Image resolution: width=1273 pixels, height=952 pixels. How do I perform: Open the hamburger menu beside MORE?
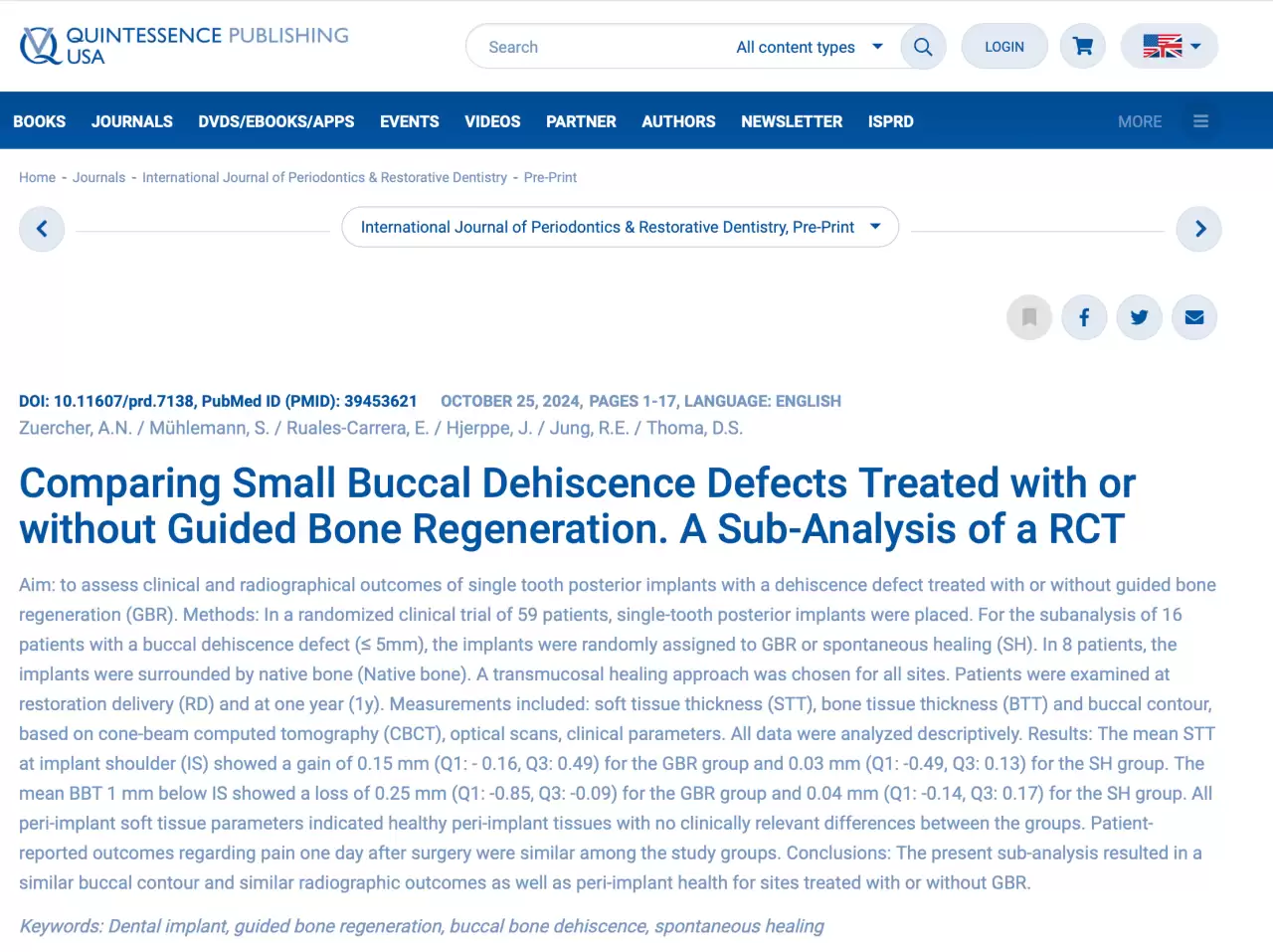pos(1200,121)
